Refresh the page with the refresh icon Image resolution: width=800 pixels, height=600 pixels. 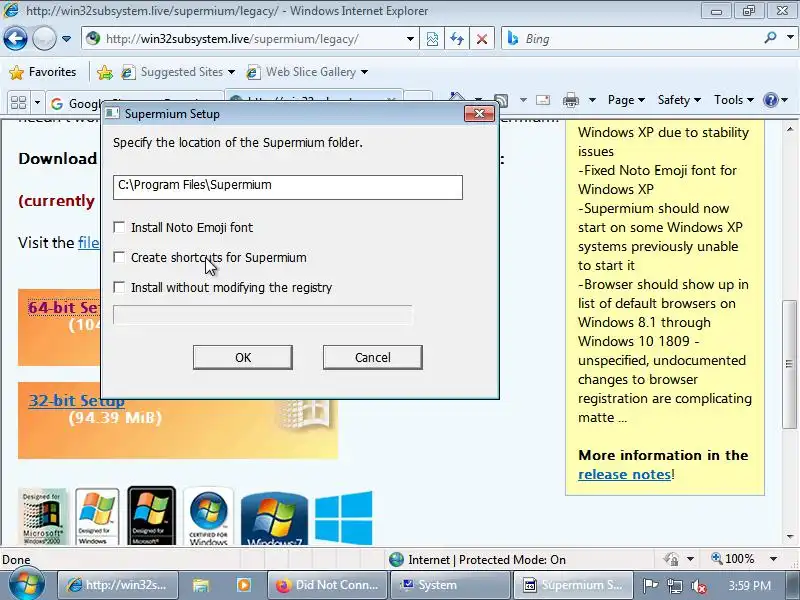pos(457,39)
